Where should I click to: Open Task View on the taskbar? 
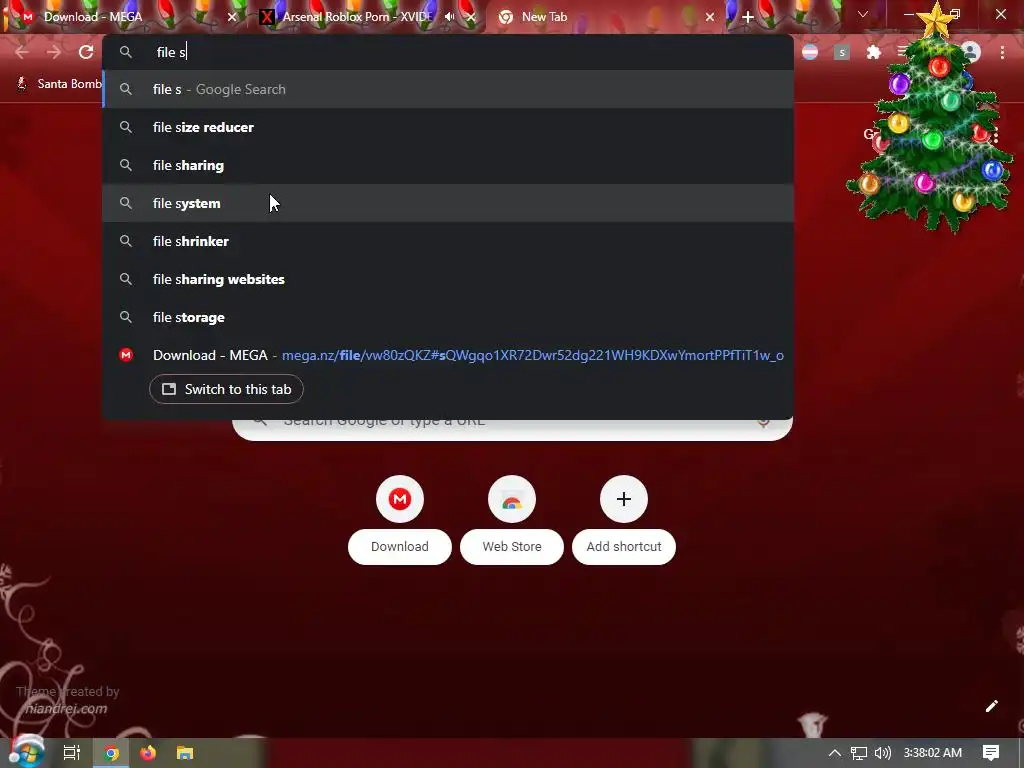[x=72, y=753]
